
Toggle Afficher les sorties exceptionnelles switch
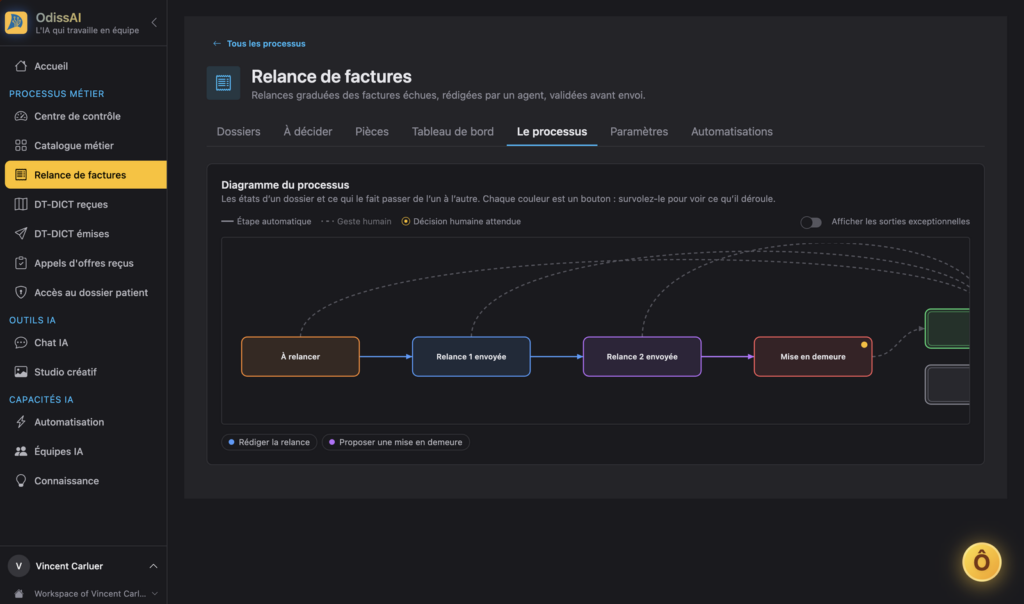(810, 222)
